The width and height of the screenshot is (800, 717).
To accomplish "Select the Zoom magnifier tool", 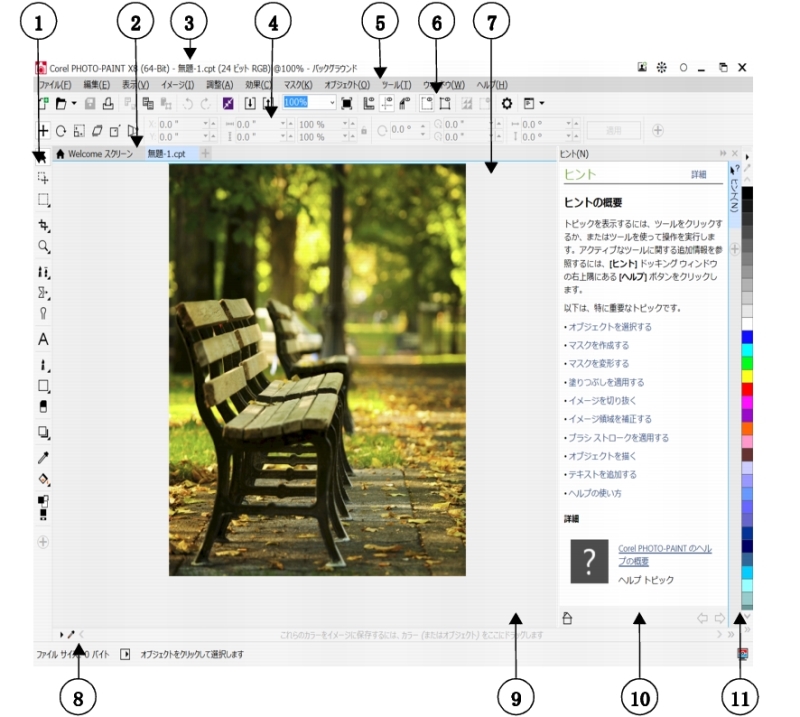I will (43, 246).
